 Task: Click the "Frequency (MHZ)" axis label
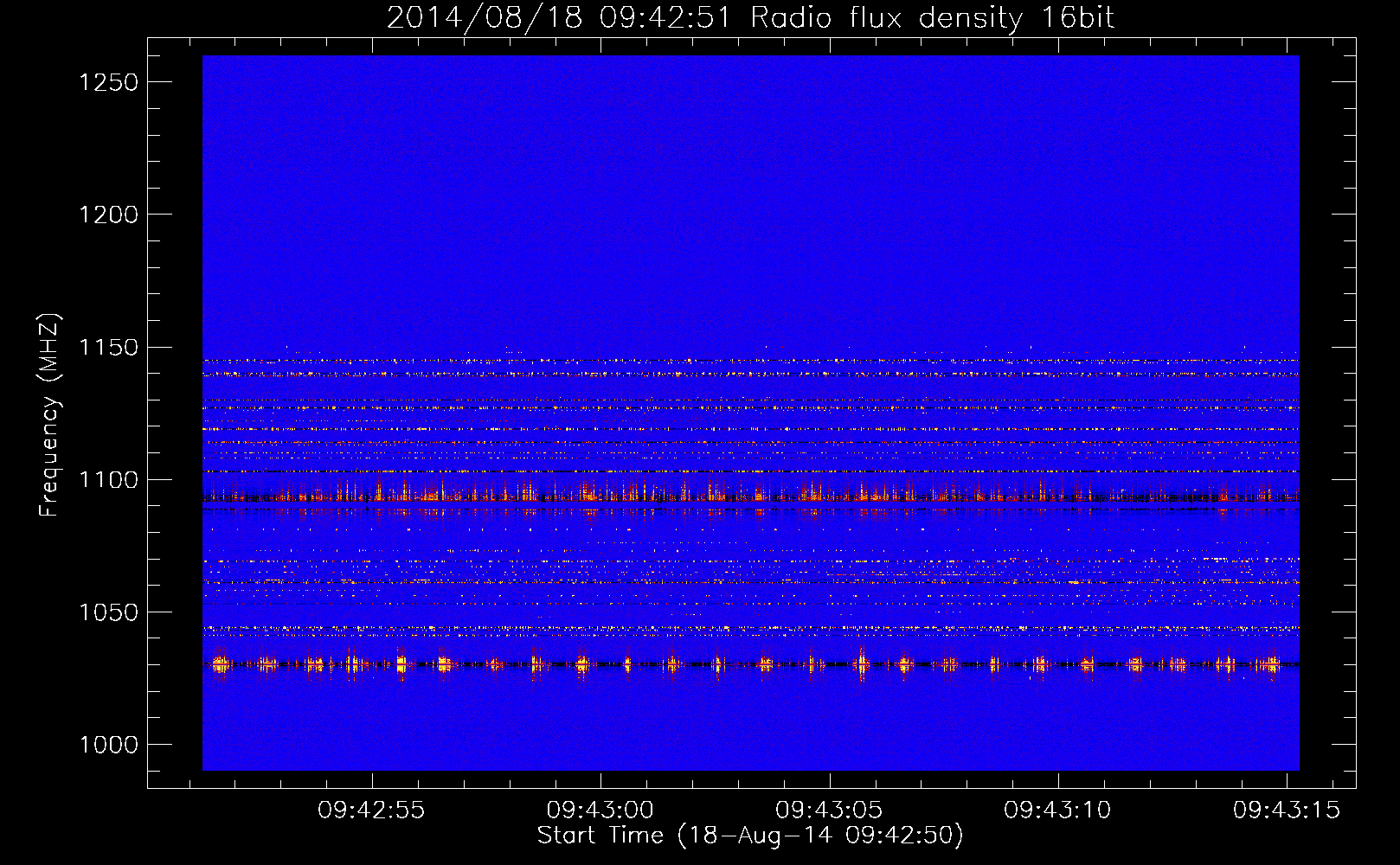(50, 415)
